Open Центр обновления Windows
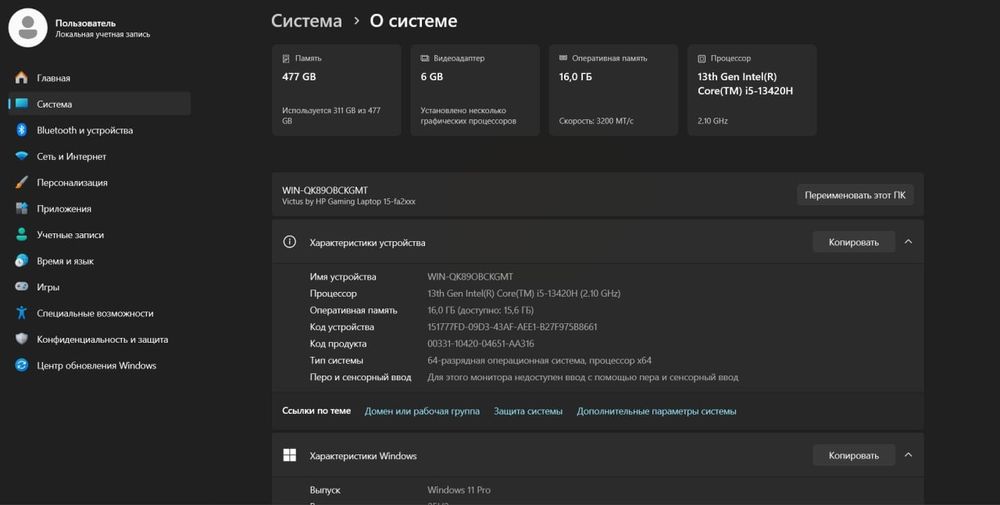The width and height of the screenshot is (1000, 505). 99,365
